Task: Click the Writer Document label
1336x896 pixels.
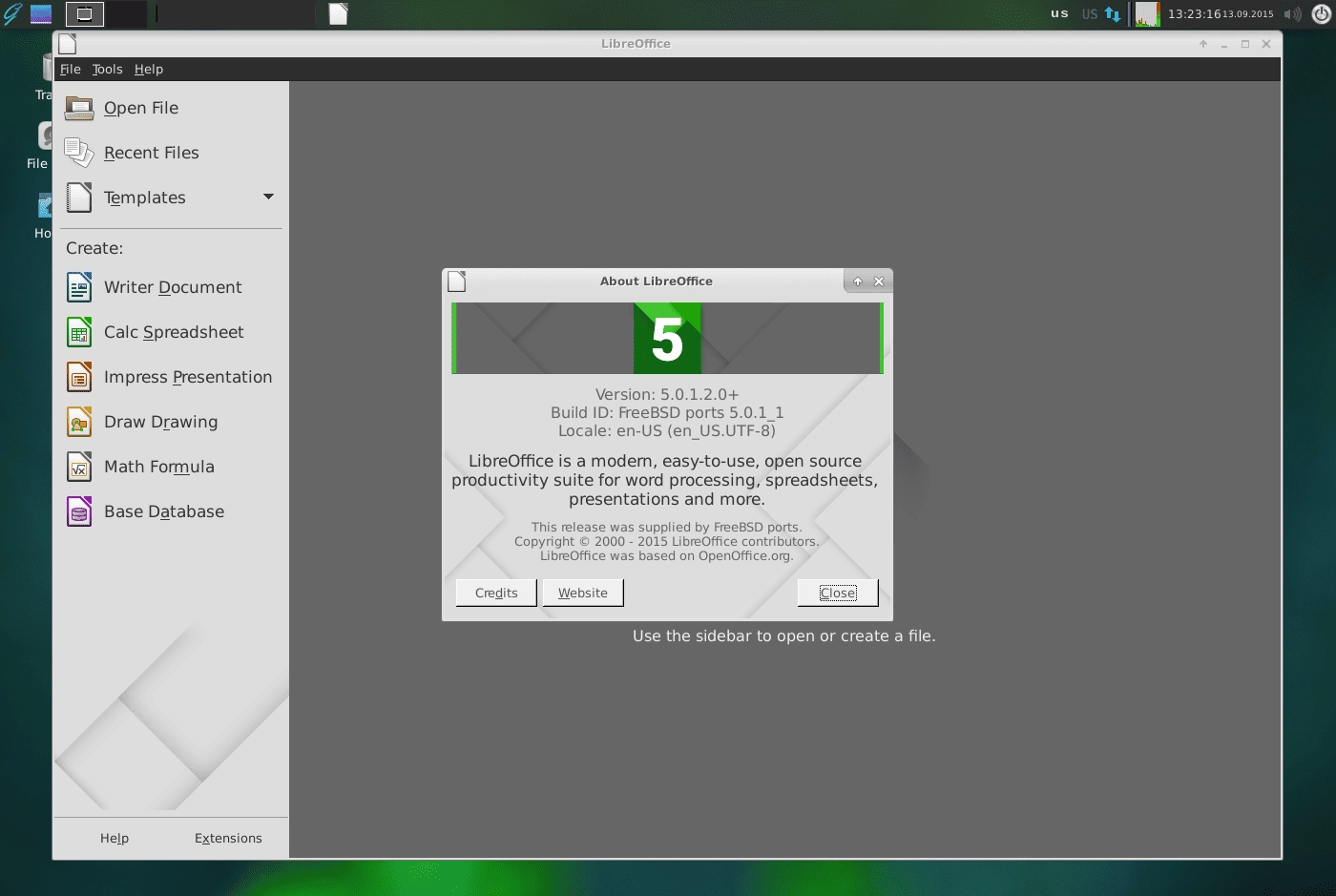Action: pyautogui.click(x=173, y=287)
